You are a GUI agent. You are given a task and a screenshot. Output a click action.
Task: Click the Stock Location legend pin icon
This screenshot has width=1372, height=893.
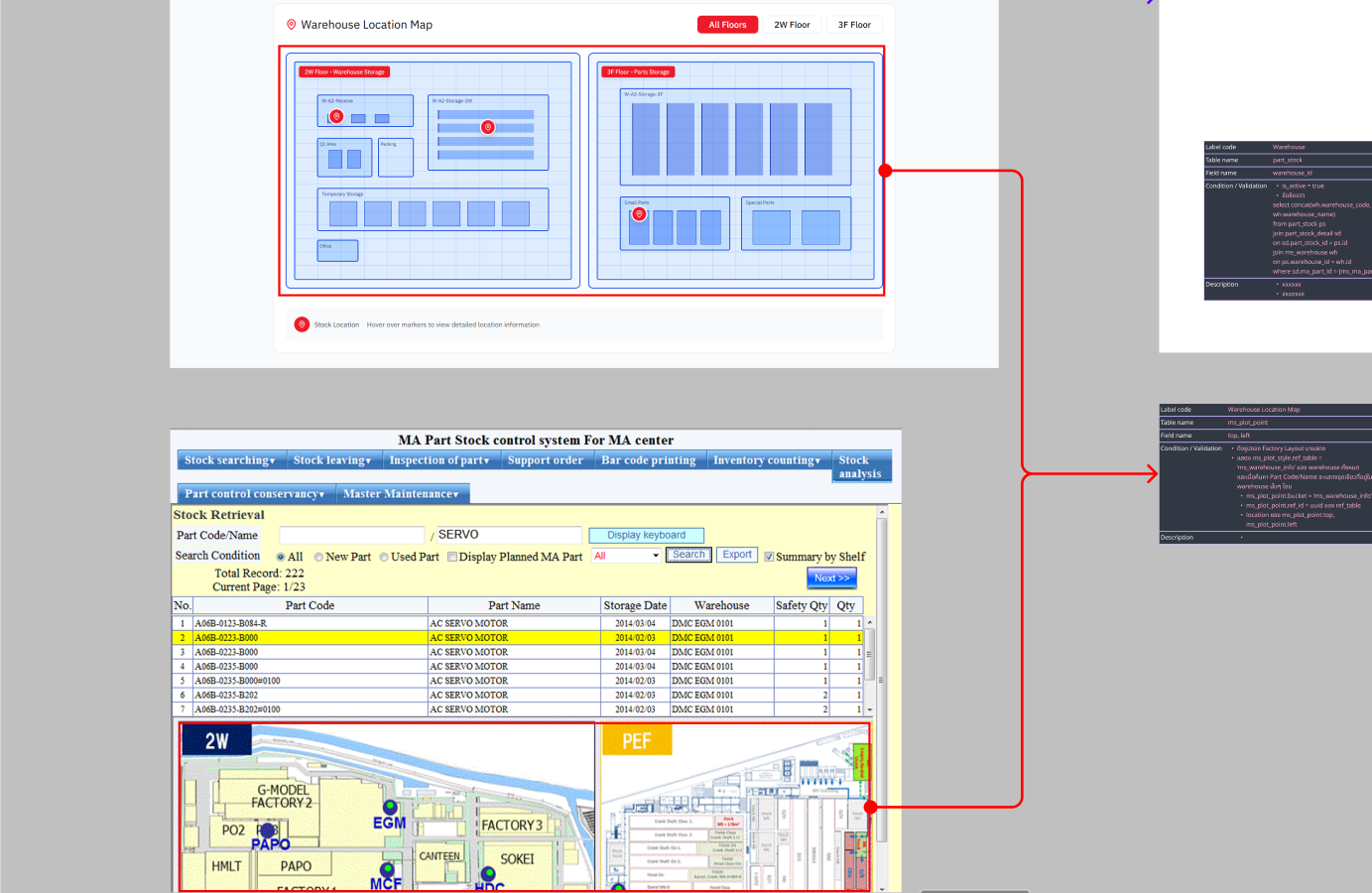[302, 324]
